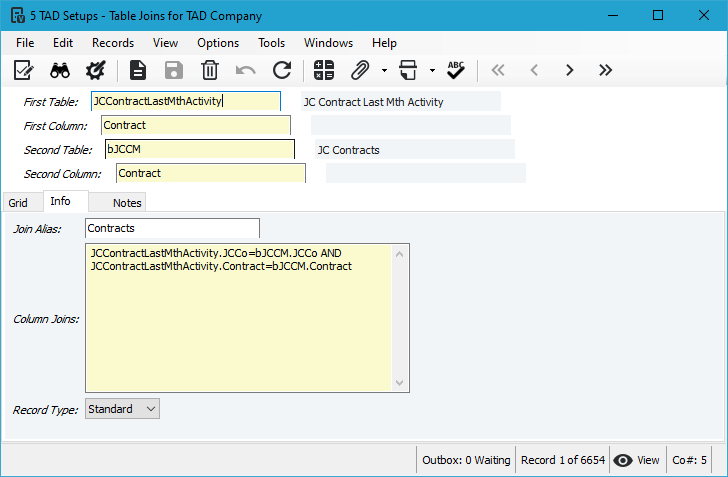Expand the print options dropdown arrow

point(432,71)
